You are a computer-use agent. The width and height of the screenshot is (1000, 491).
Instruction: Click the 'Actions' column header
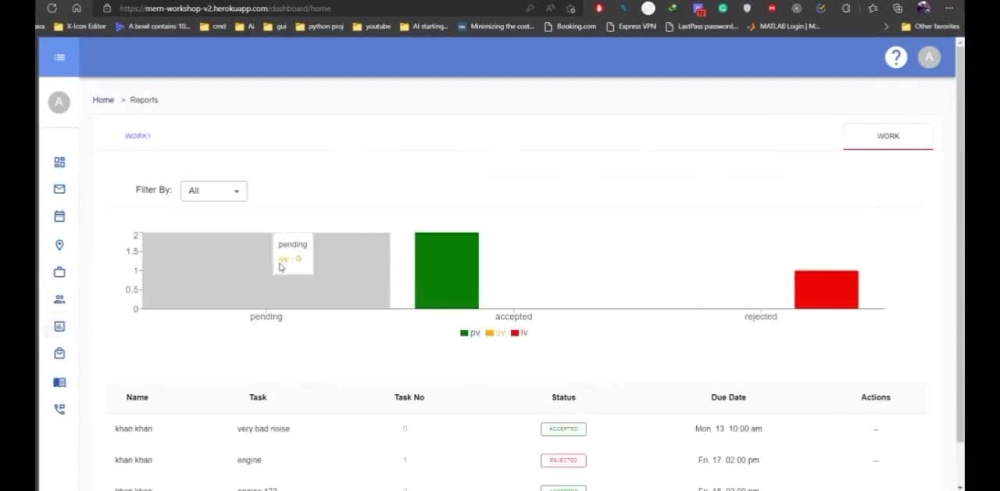pyautogui.click(x=876, y=397)
